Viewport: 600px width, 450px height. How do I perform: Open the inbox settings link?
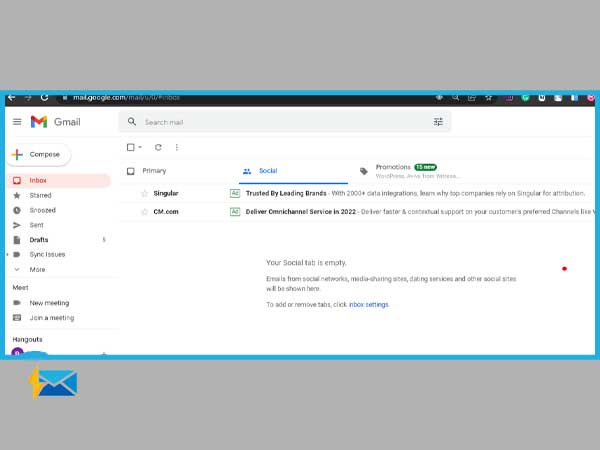[x=368, y=305]
